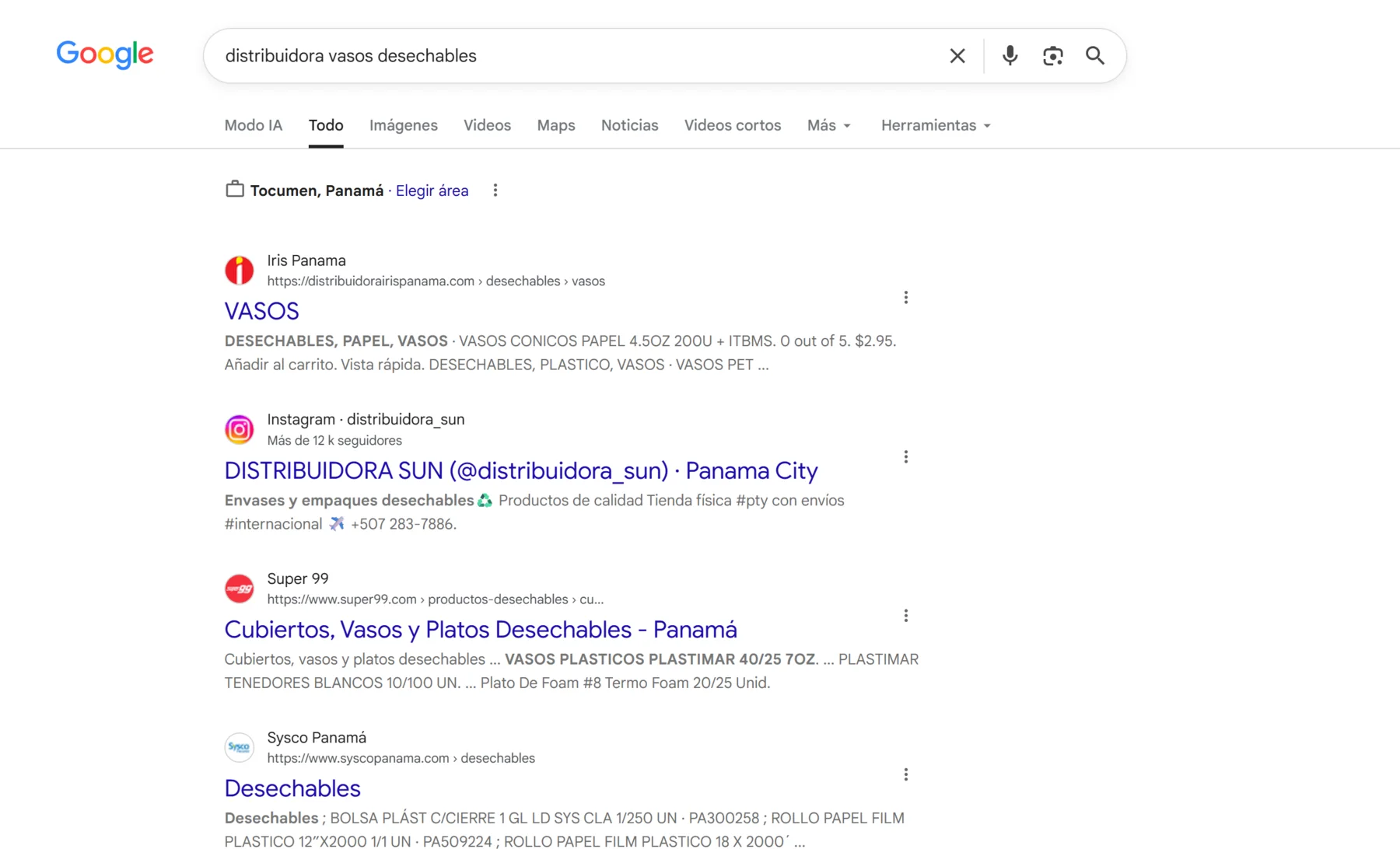This screenshot has height=849, width=1400.
Task: Start voice search with the microphone icon
Action: pos(1010,56)
